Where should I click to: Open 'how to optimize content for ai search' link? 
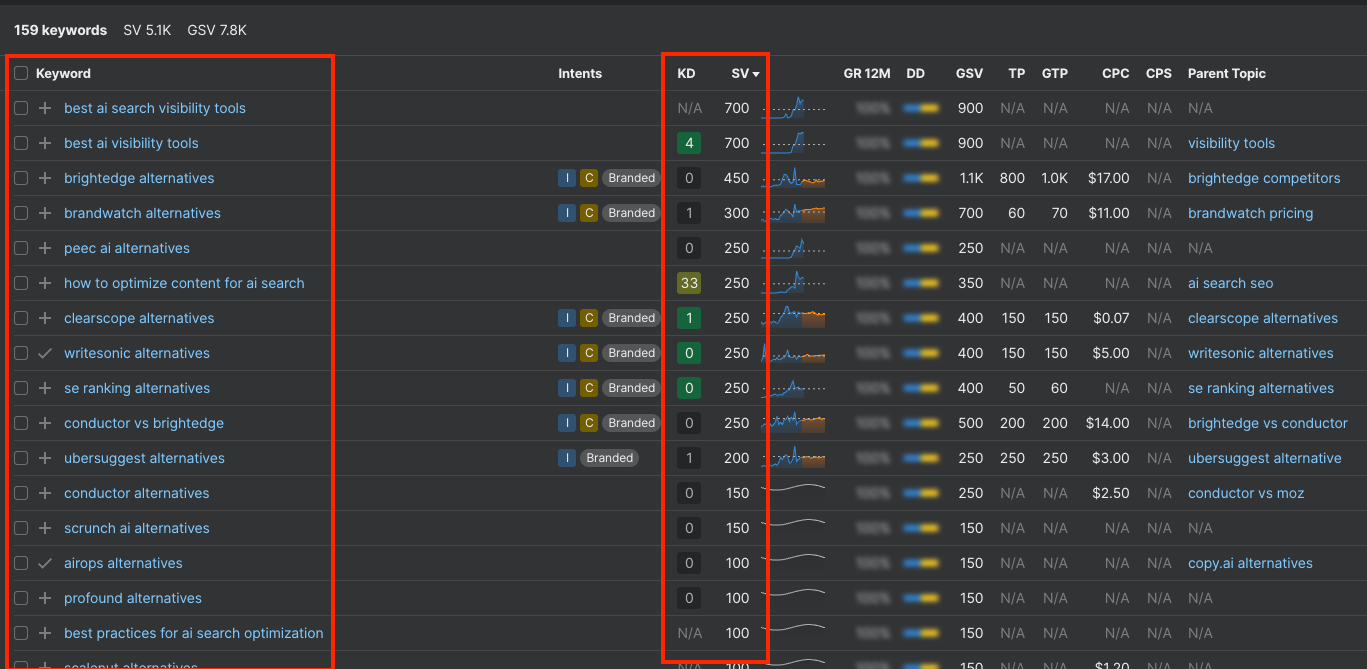184,283
